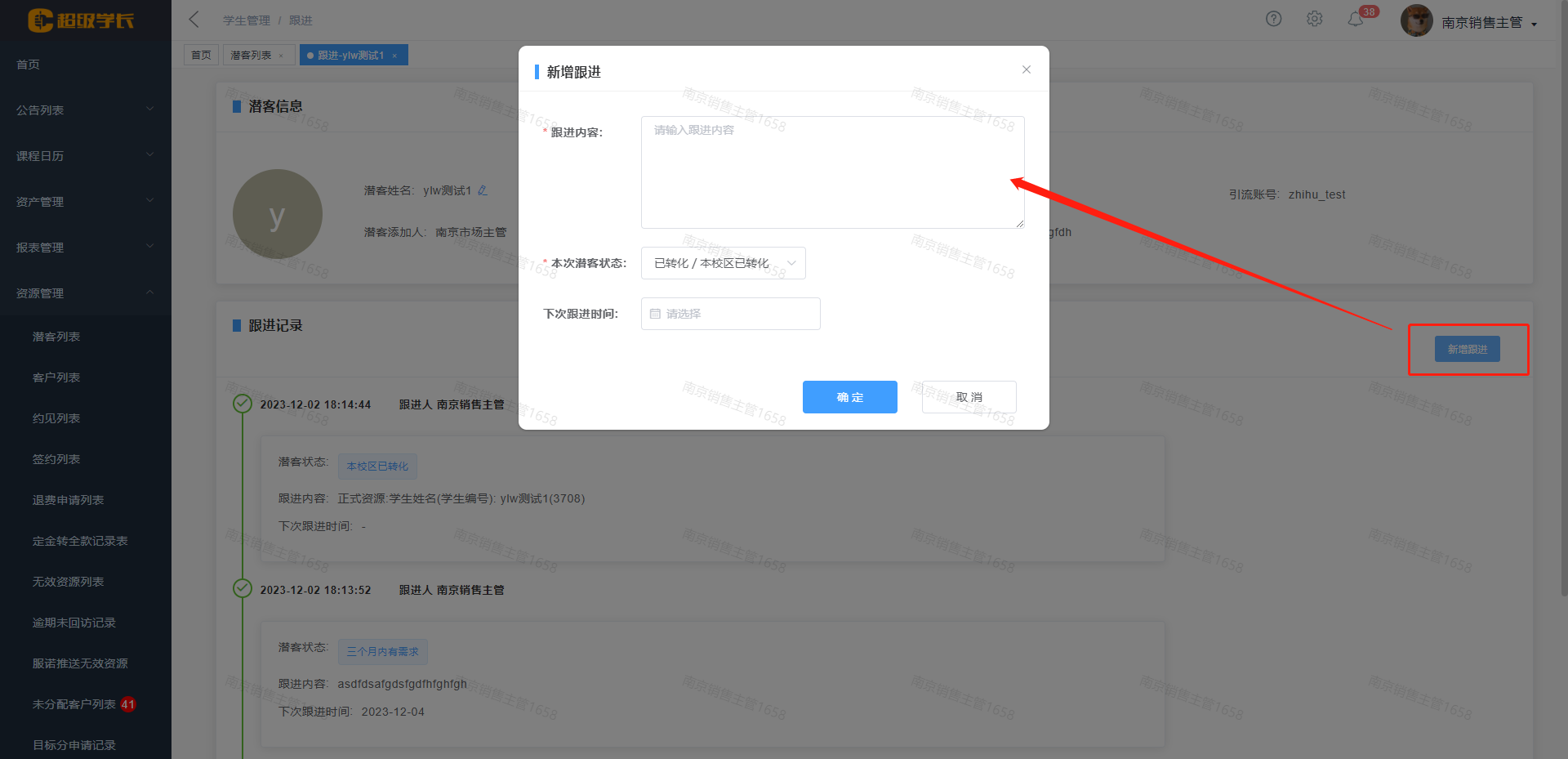Open 未分配客户列表 in sidebar
The width and height of the screenshot is (1568, 759).
click(x=73, y=704)
